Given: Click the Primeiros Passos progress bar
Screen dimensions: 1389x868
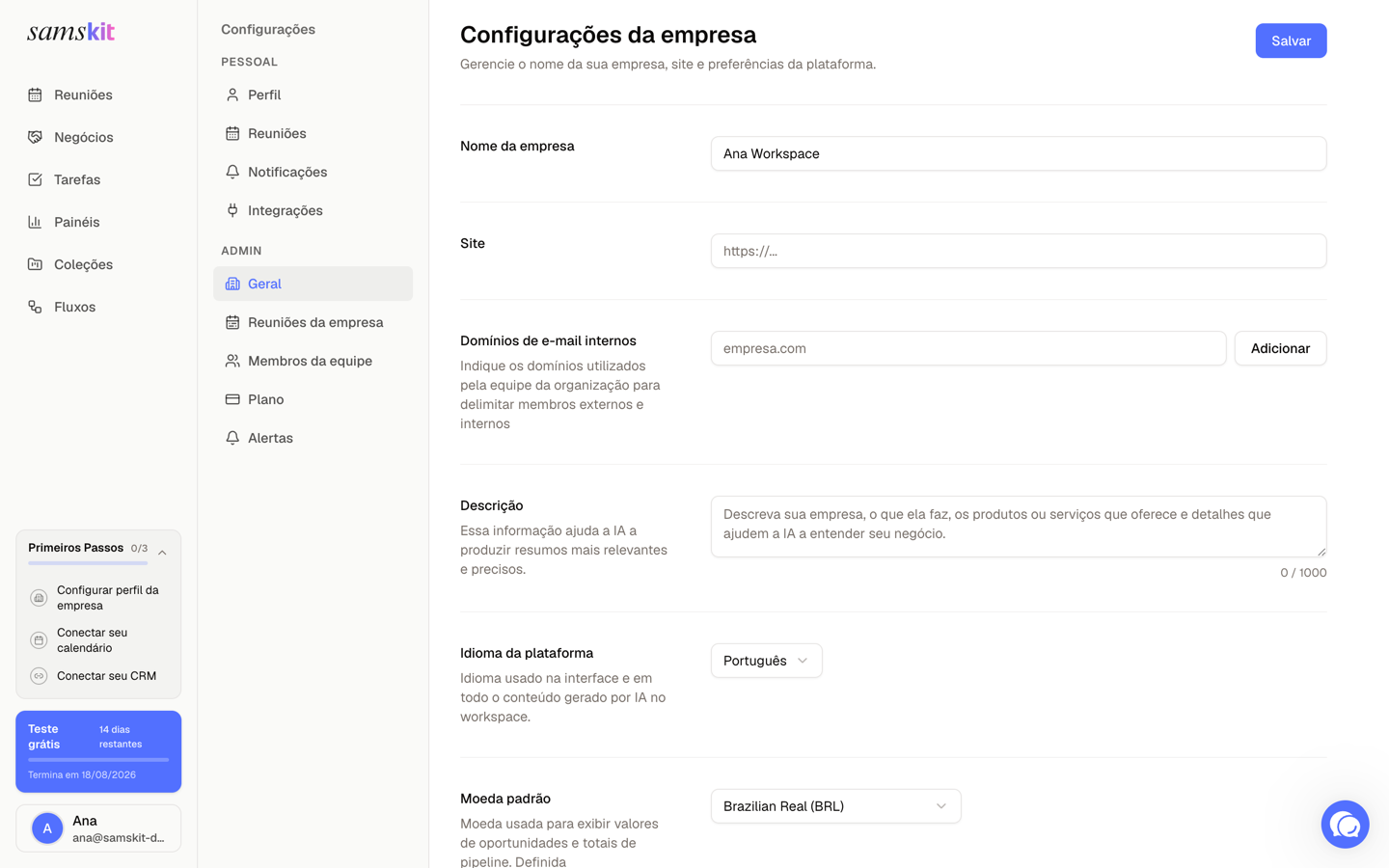Looking at the screenshot, I should (x=89, y=563).
